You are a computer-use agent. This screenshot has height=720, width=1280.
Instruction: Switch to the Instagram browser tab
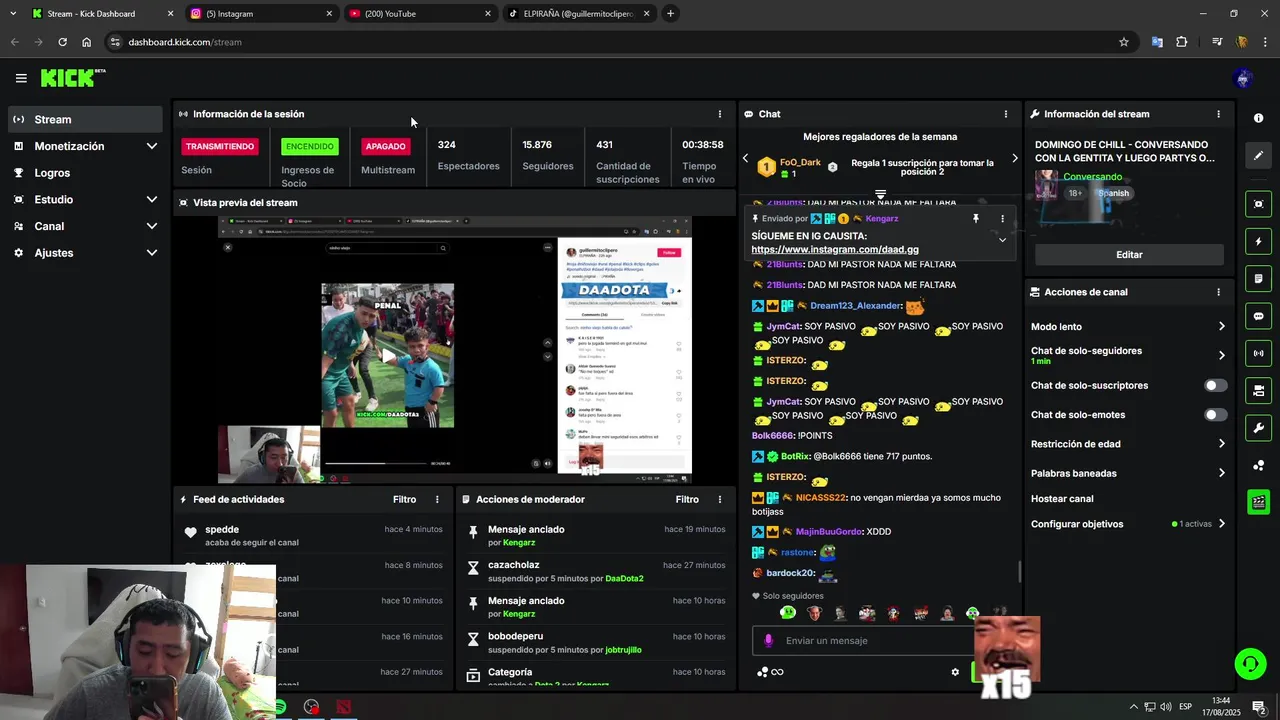(262, 14)
